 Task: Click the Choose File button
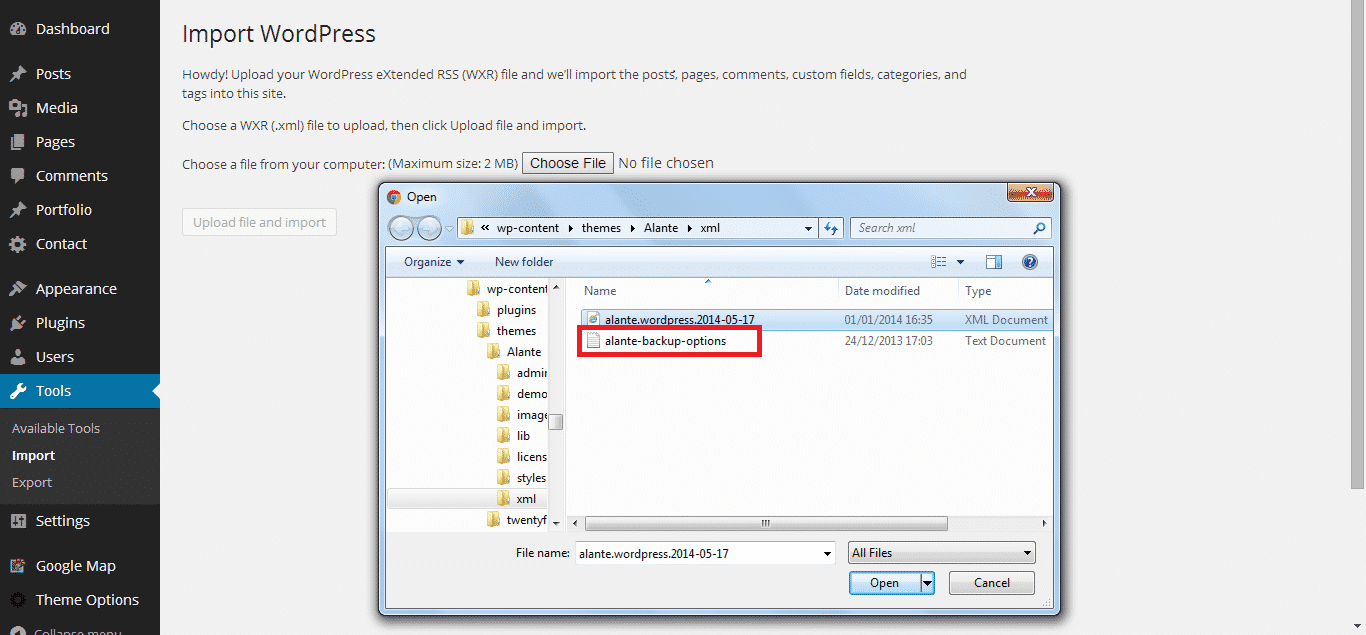pos(568,163)
